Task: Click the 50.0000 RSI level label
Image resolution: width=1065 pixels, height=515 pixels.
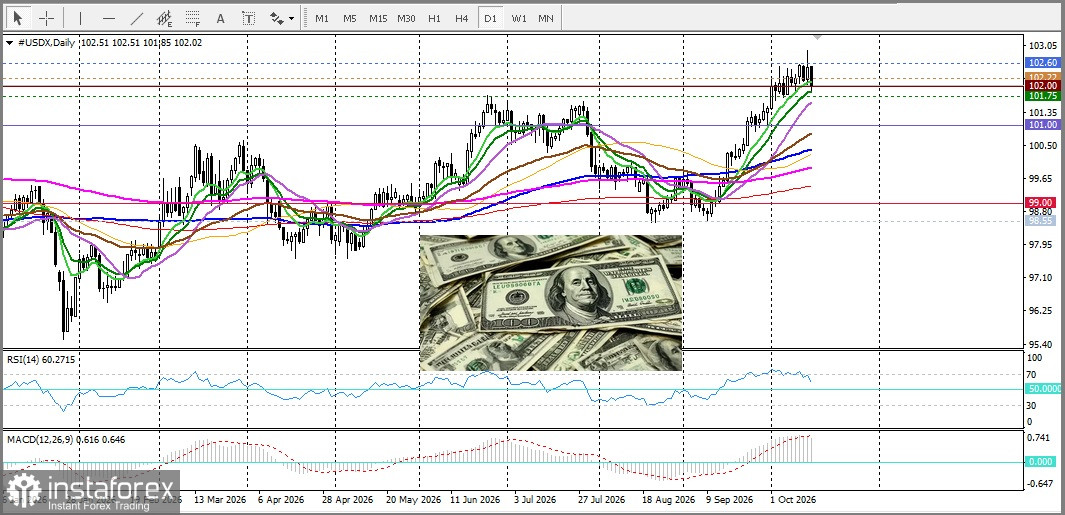Action: 1043,389
